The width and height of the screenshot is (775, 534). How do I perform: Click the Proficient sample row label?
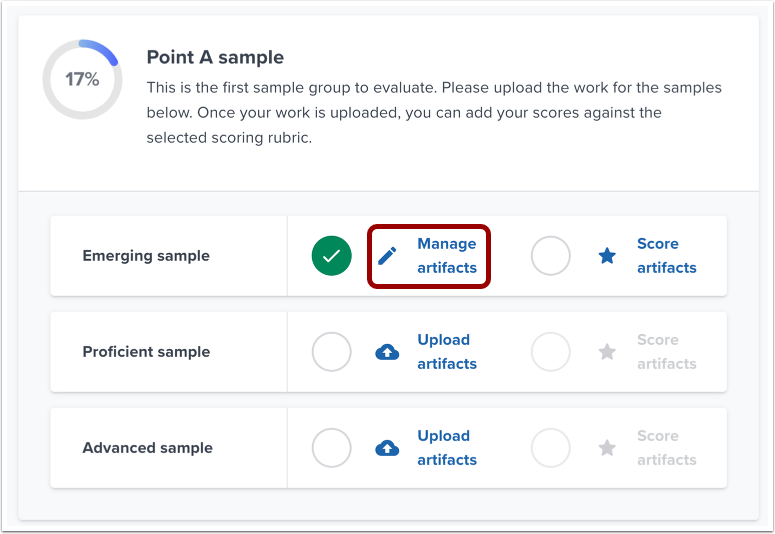coord(146,352)
